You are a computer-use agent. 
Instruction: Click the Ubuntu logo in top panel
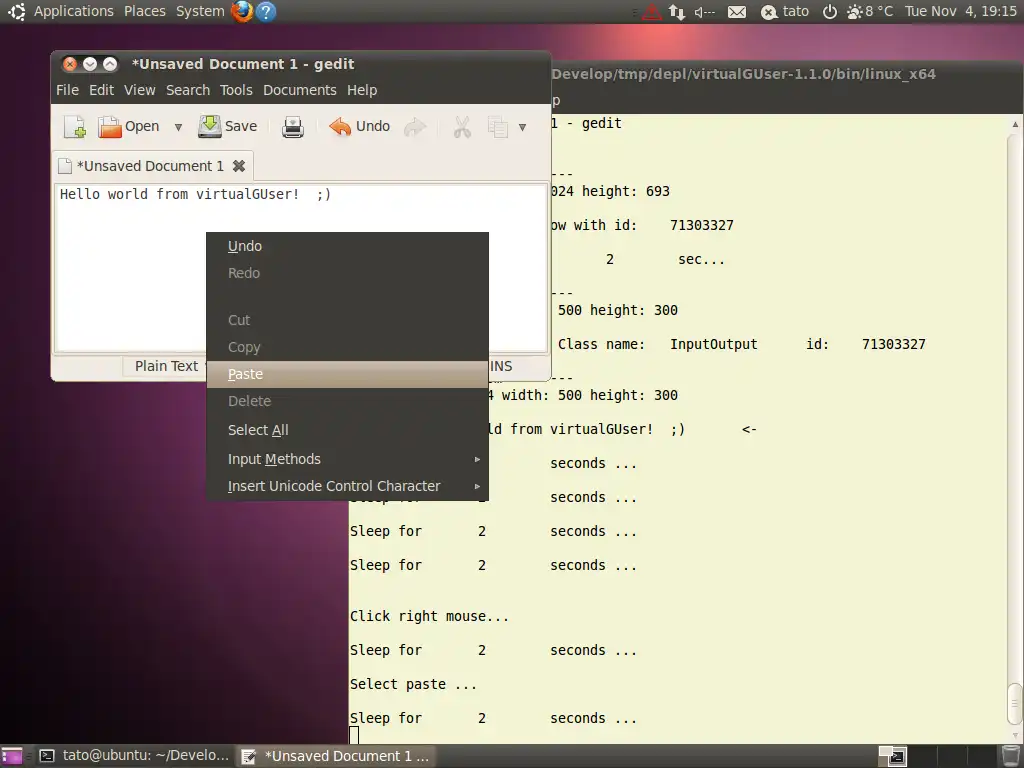click(16, 11)
